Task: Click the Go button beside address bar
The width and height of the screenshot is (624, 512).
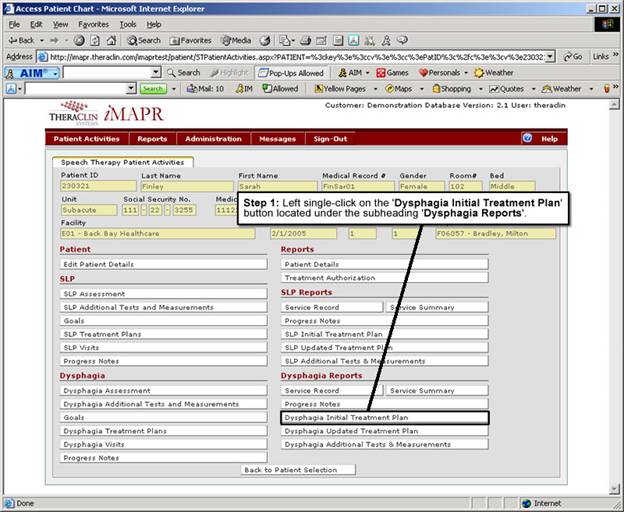Action: tap(571, 57)
